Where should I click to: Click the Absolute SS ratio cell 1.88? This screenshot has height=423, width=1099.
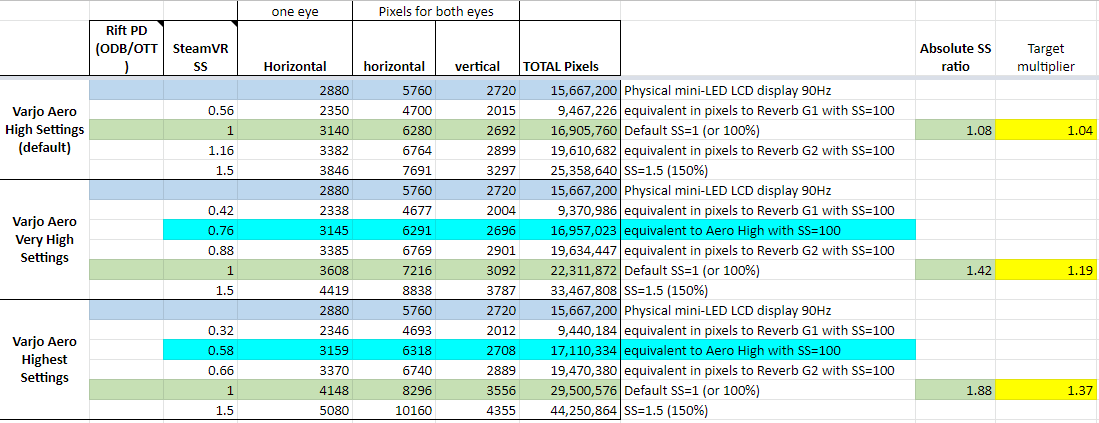click(x=955, y=390)
